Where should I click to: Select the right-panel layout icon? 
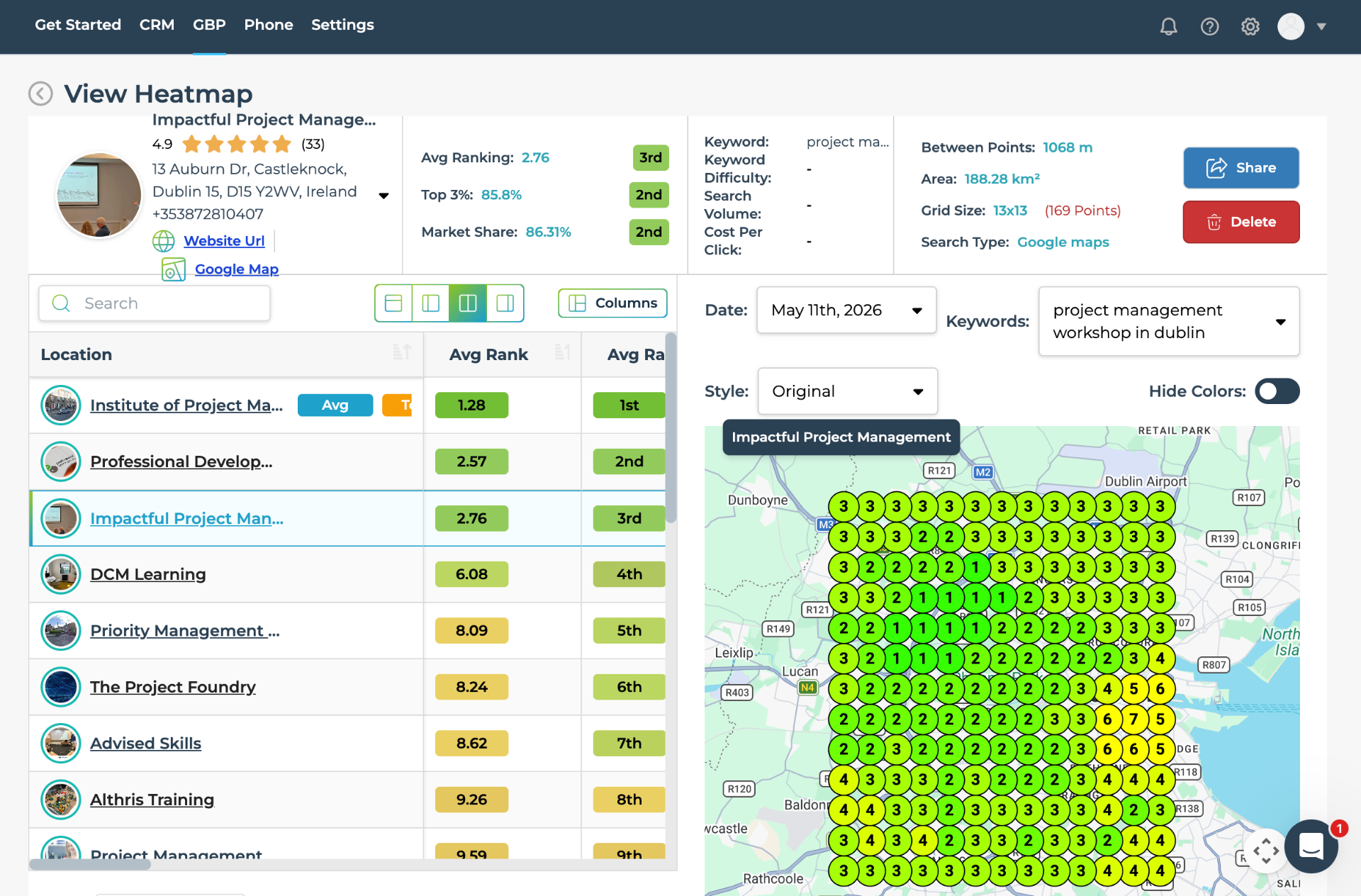click(505, 303)
